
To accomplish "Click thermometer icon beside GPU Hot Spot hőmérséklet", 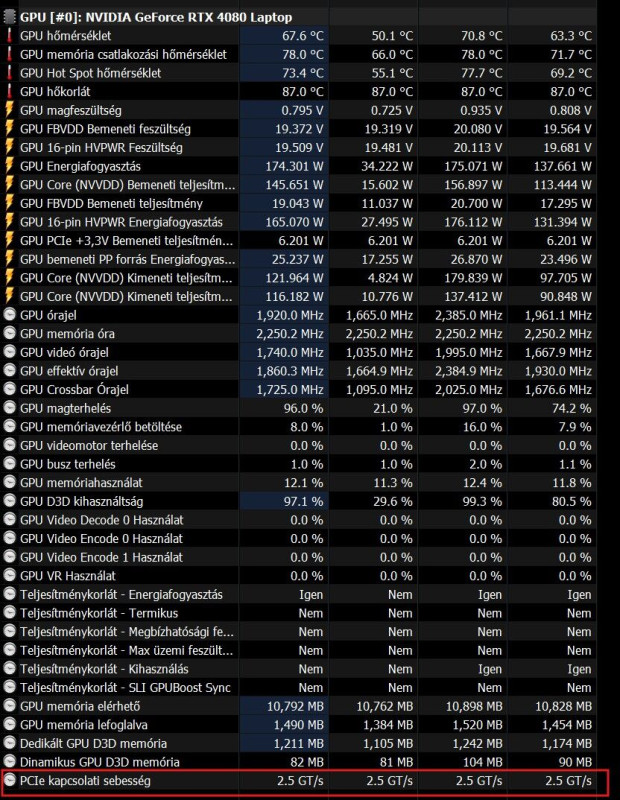I will tap(9, 73).
